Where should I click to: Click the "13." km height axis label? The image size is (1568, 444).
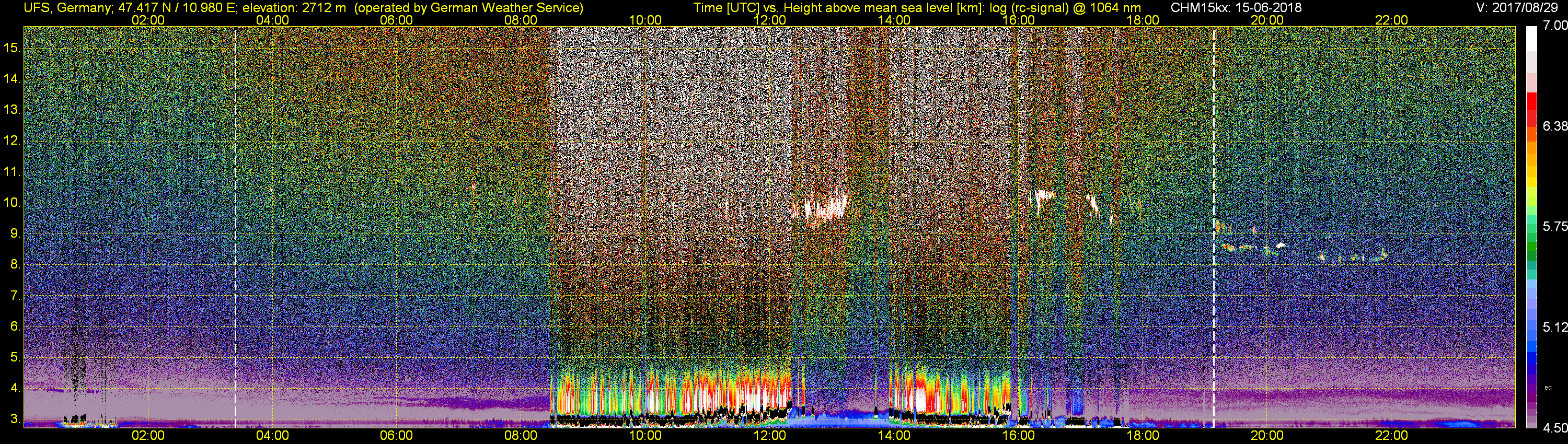click(12, 110)
